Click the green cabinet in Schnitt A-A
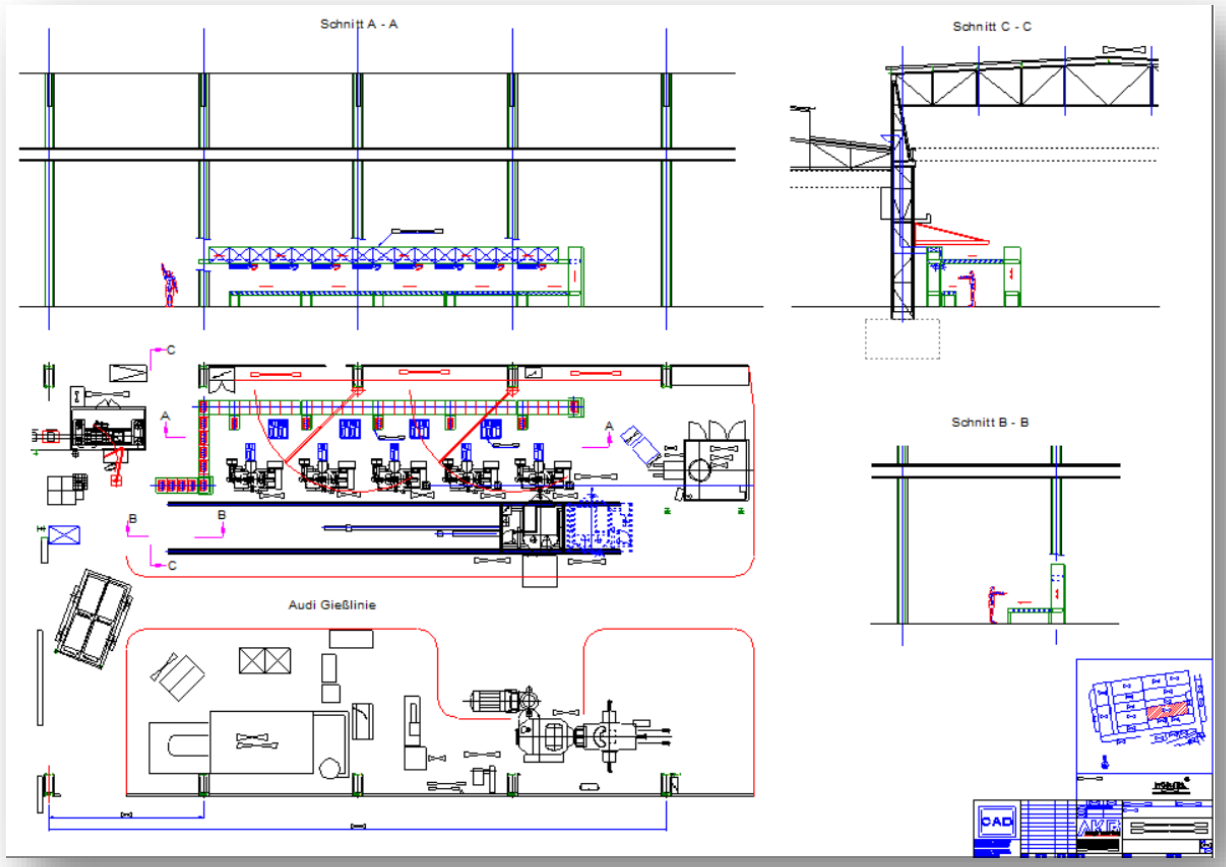This screenshot has width=1226, height=867. [x=576, y=275]
